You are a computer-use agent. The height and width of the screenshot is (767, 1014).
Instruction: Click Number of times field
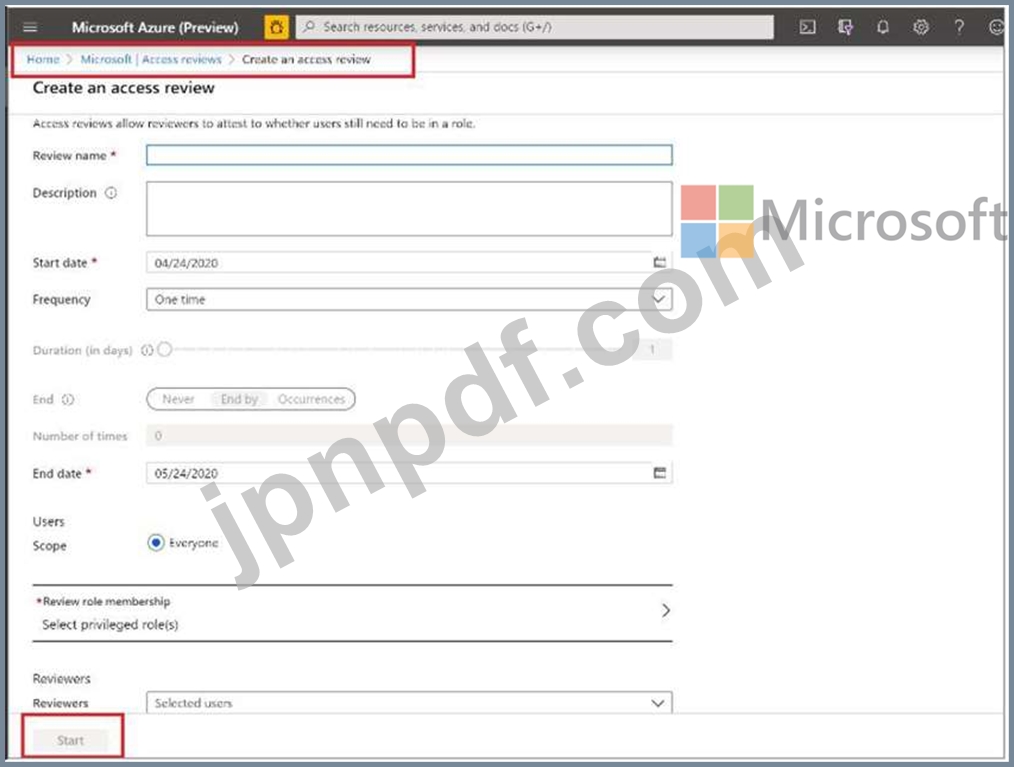click(x=409, y=436)
